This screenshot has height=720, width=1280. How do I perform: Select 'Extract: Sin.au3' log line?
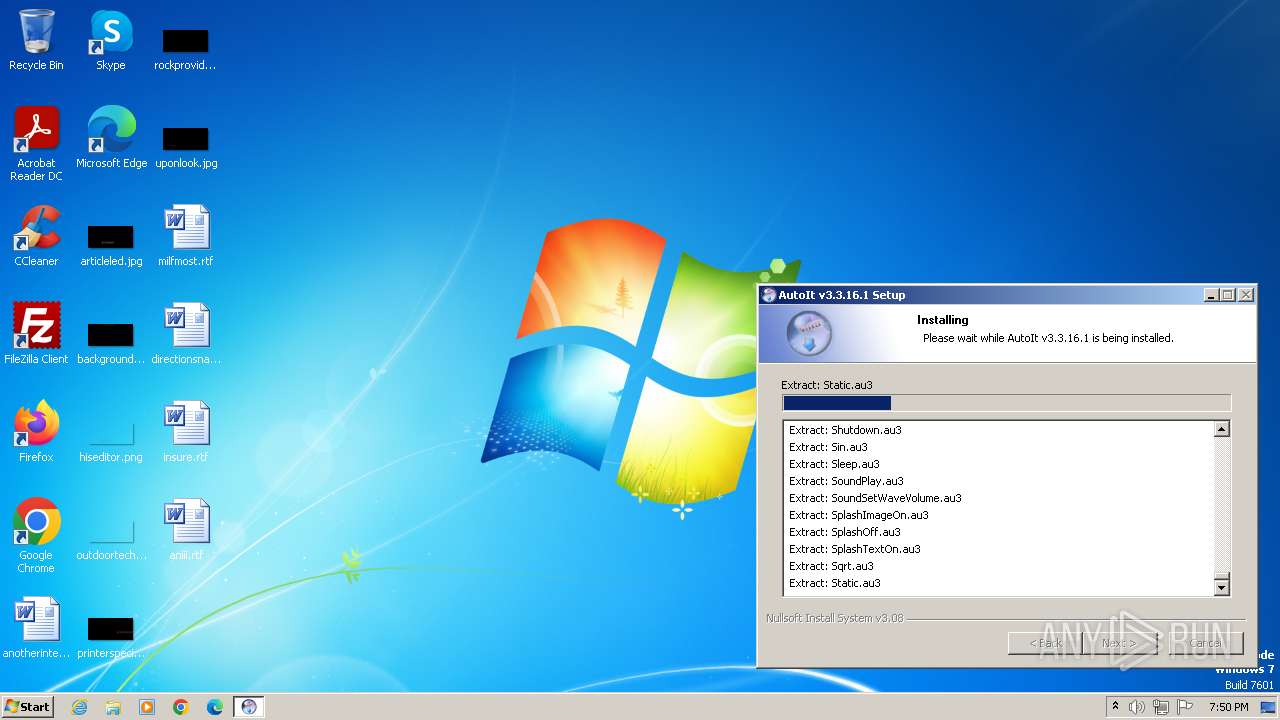tap(828, 447)
